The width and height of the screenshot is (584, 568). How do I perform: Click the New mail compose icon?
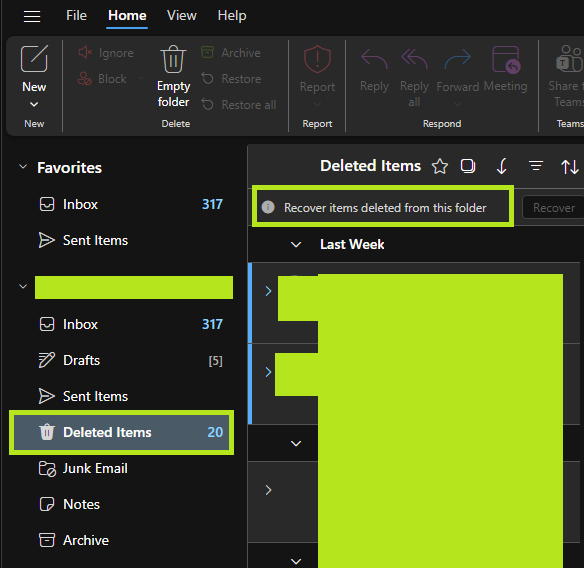click(x=34, y=58)
